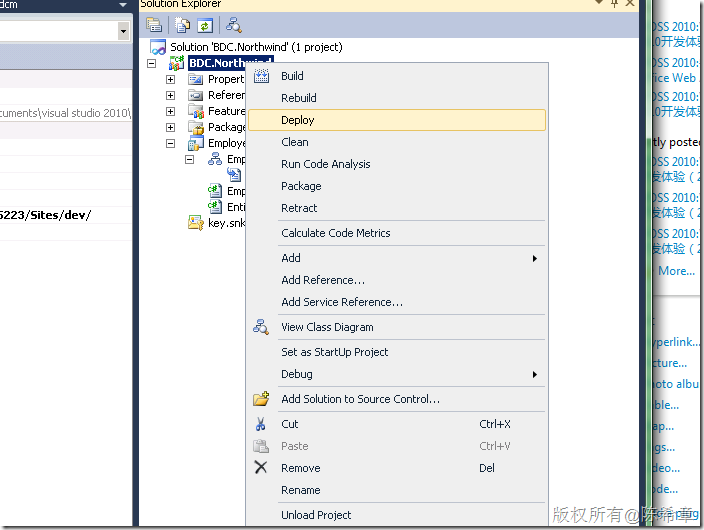Choose Rebuild from the context menu
Image resolution: width=704 pixels, height=530 pixels.
[x=397, y=98]
